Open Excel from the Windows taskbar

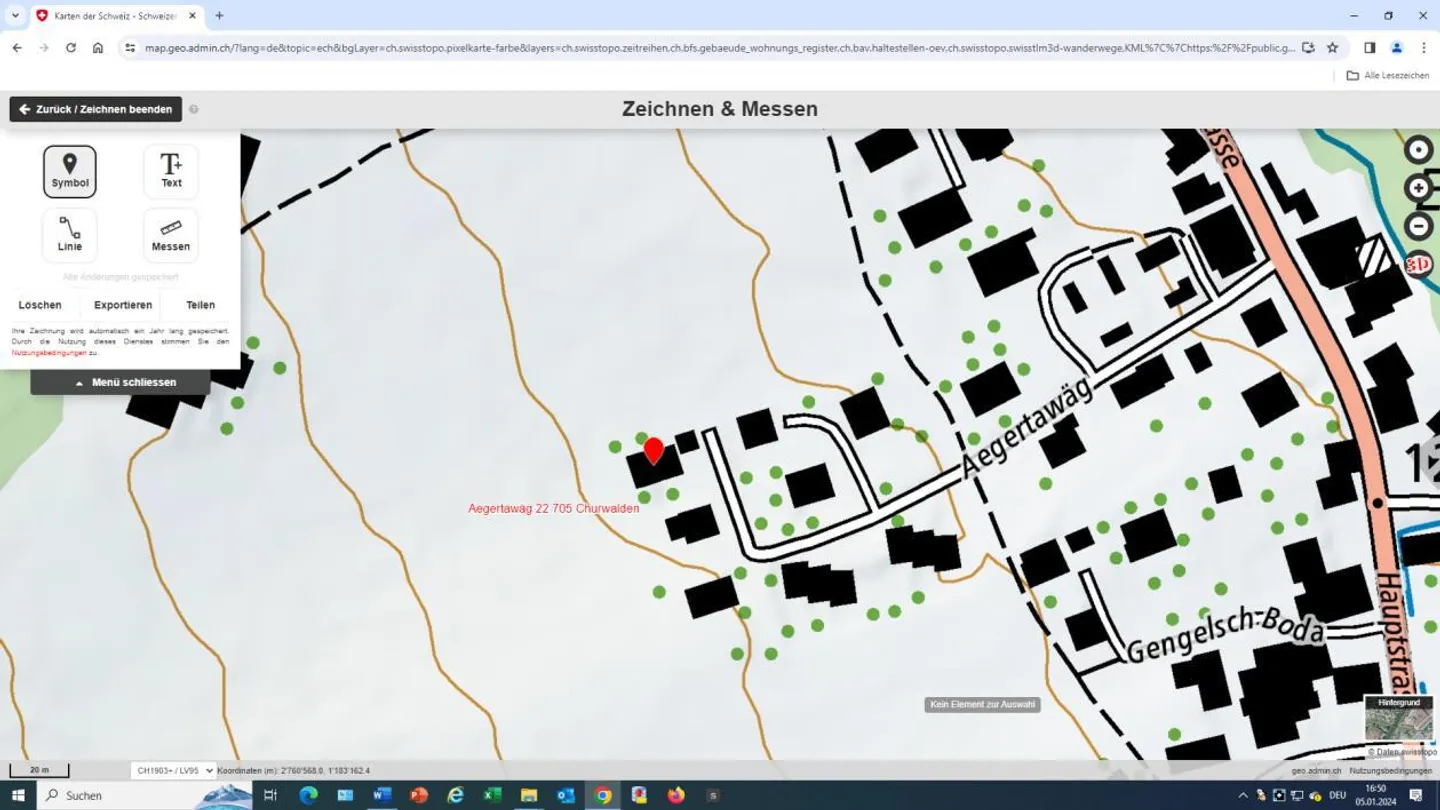click(492, 796)
